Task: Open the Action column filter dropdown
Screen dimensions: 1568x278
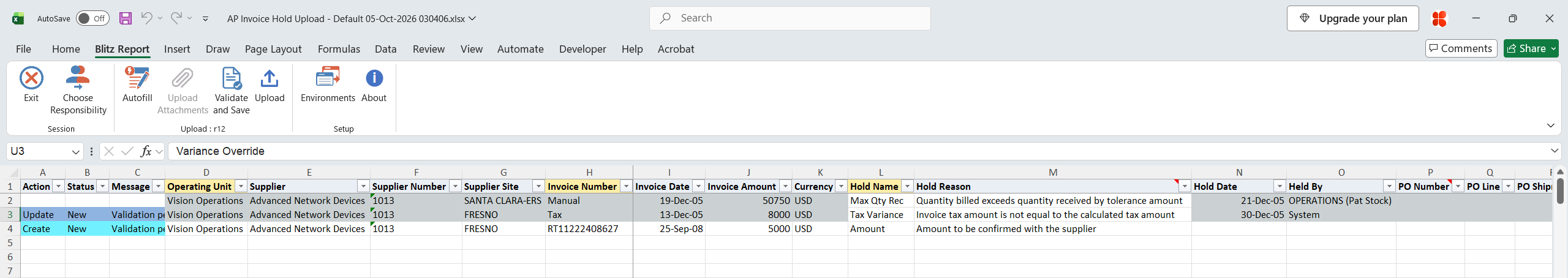Action: click(x=58, y=186)
